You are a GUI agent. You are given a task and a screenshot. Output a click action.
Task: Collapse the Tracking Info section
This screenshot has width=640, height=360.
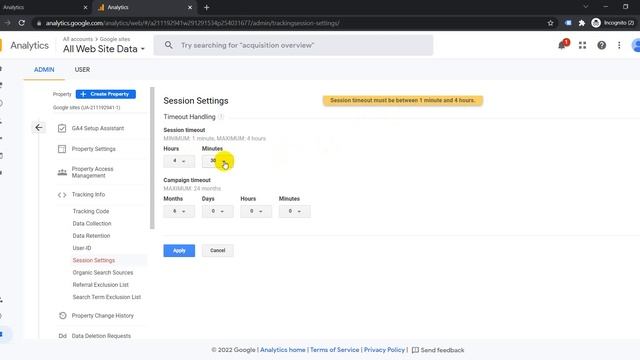point(88,195)
